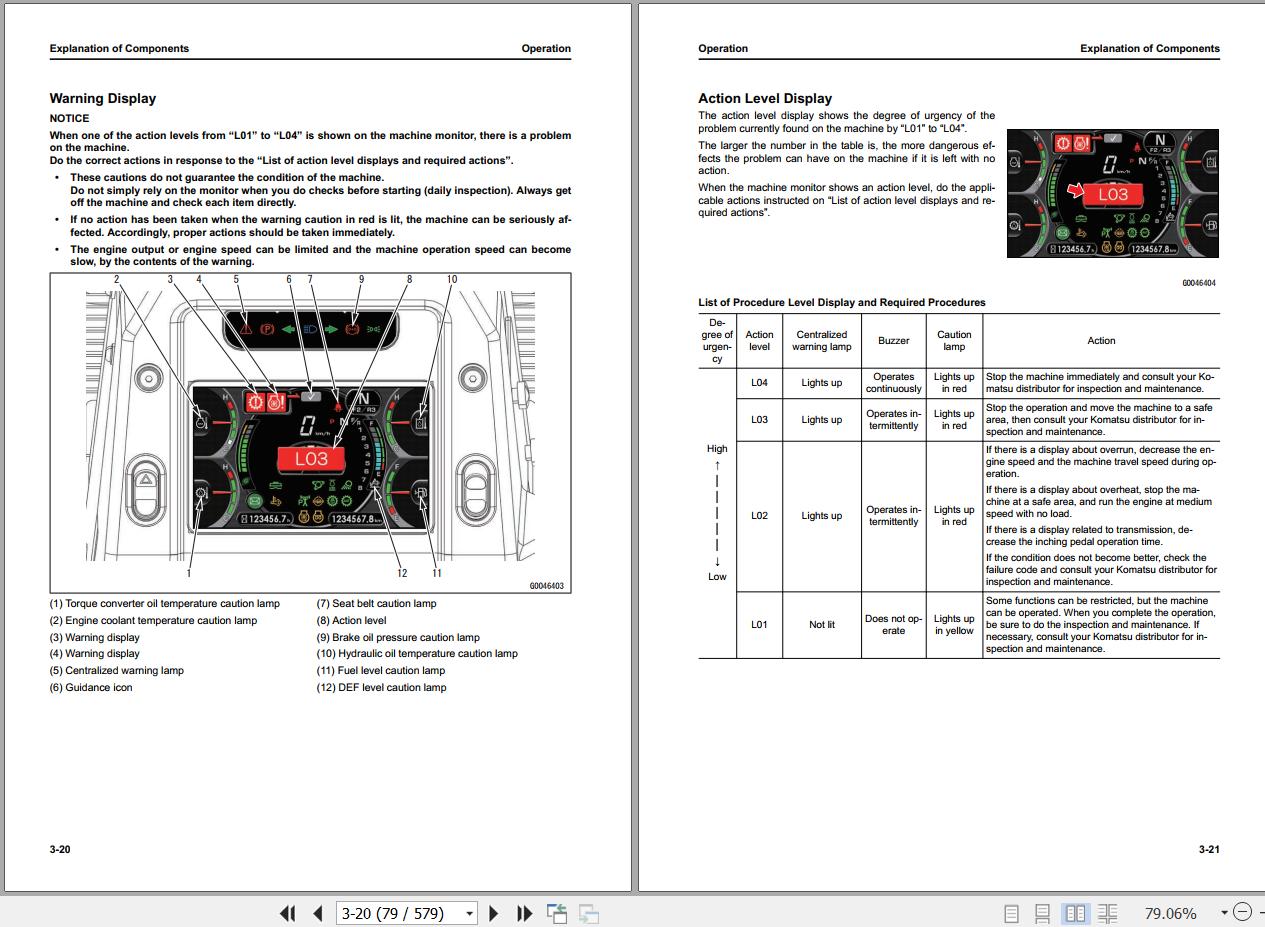1265x927 pixels.
Task: Click '(5) Centralized warning lamp' legend entry
Action: (x=117, y=670)
